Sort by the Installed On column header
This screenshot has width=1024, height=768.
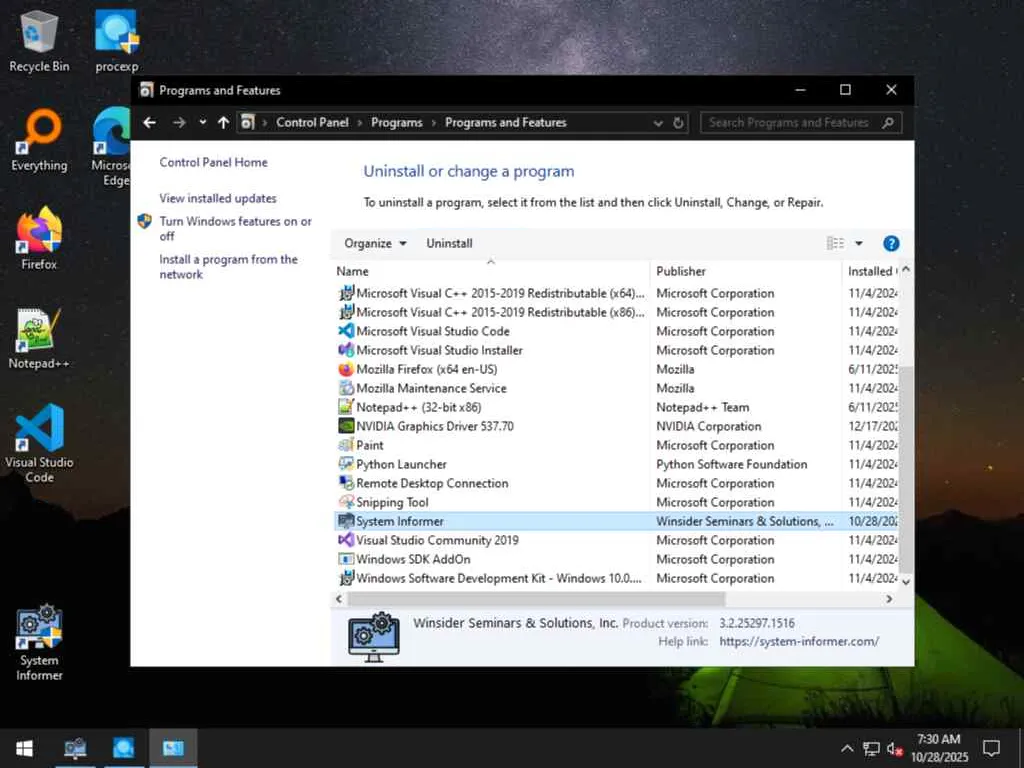tap(871, 271)
